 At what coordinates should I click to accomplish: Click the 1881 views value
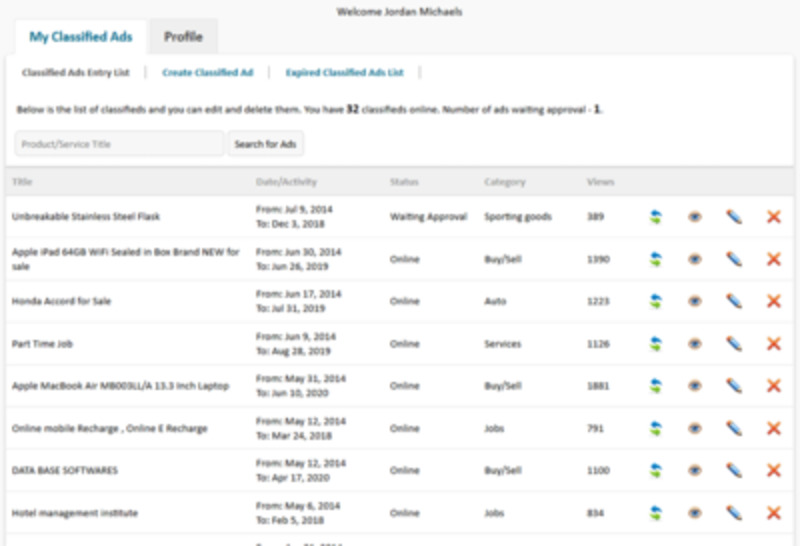[x=598, y=386]
